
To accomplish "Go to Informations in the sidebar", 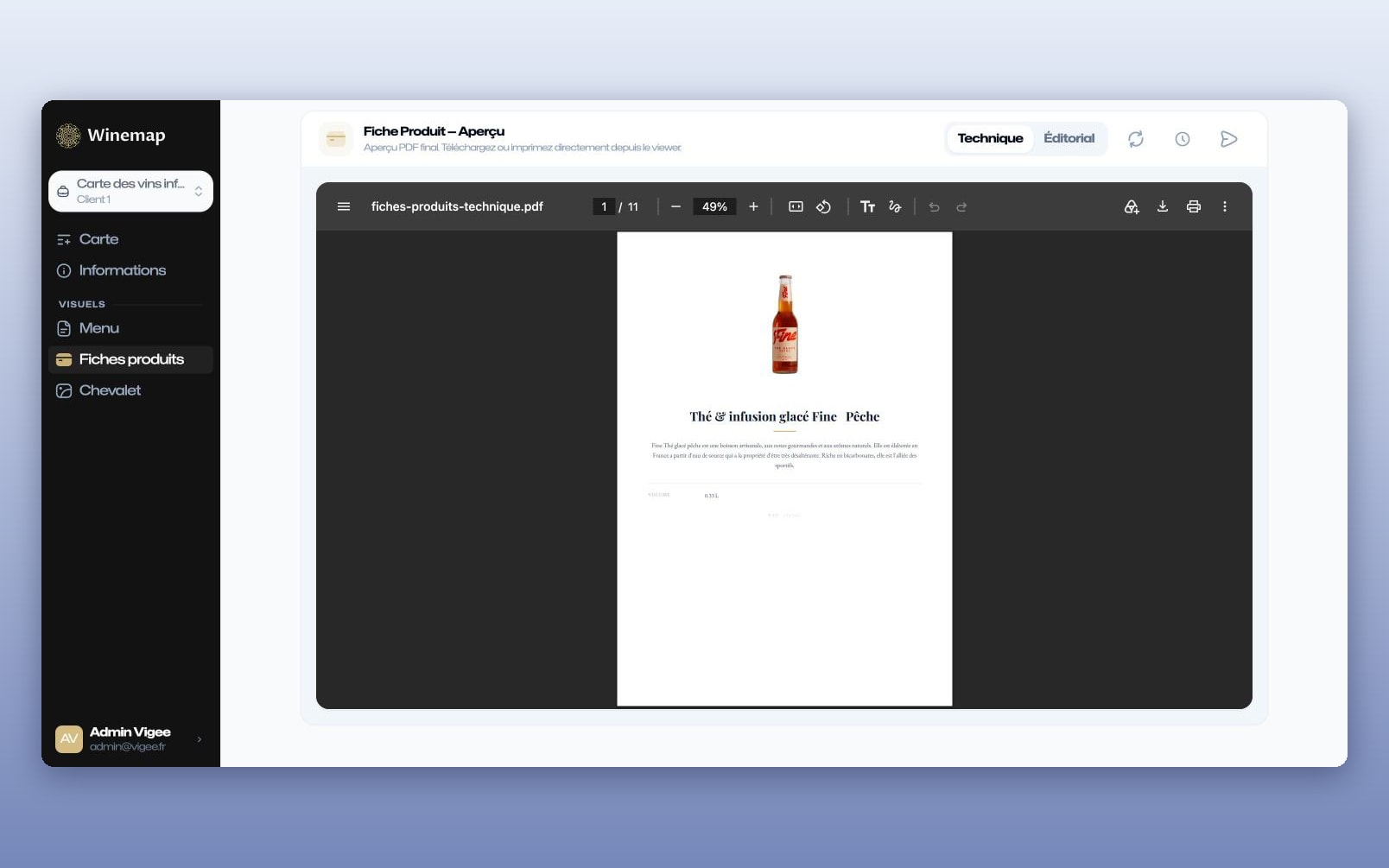I will click(130, 270).
